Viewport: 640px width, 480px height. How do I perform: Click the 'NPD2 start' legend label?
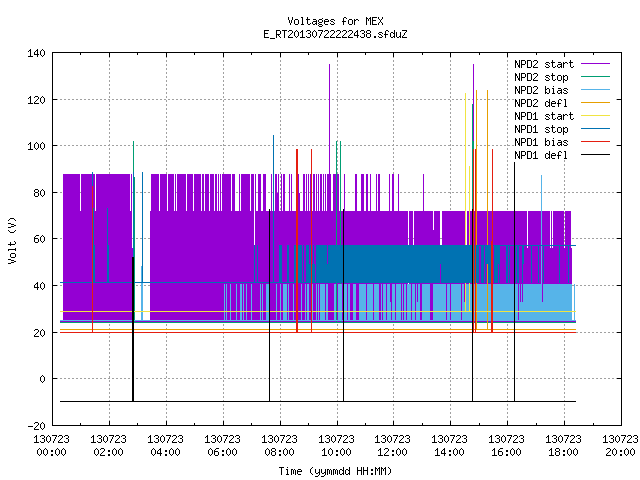(x=544, y=64)
